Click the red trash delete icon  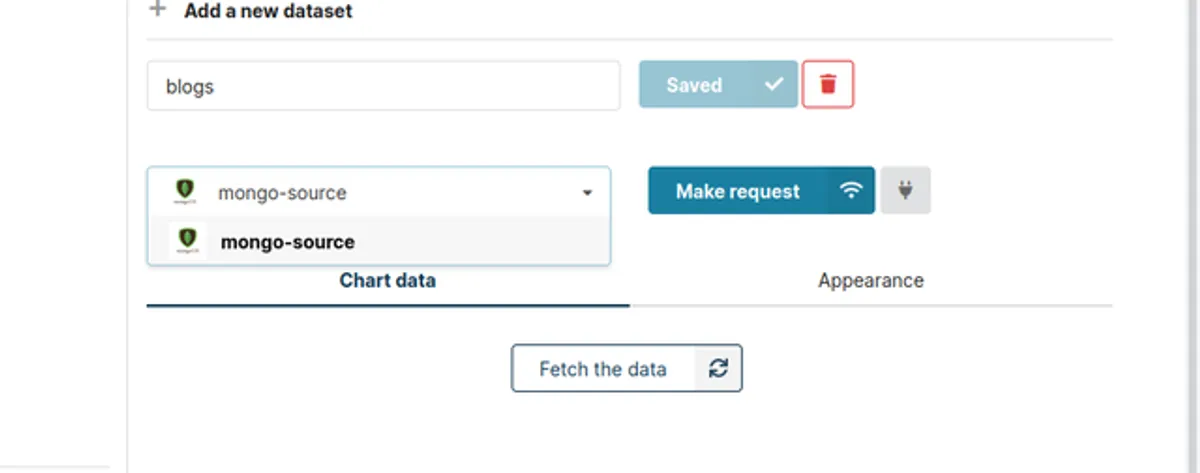coord(828,85)
